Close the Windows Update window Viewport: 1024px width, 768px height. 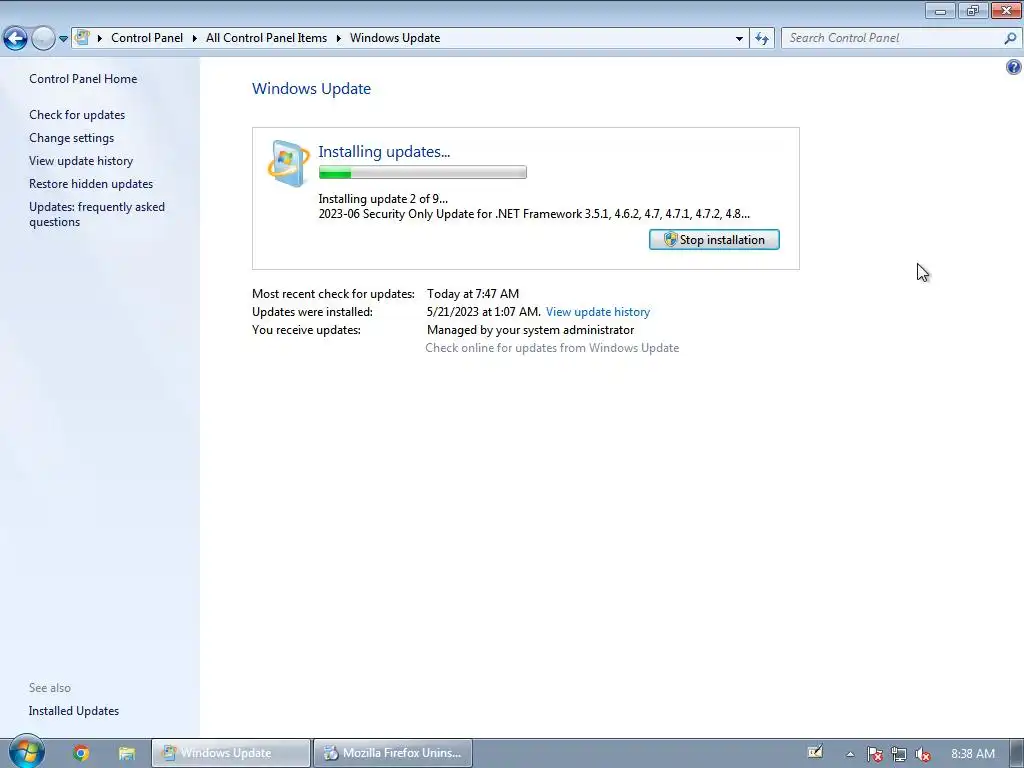coord(1006,10)
